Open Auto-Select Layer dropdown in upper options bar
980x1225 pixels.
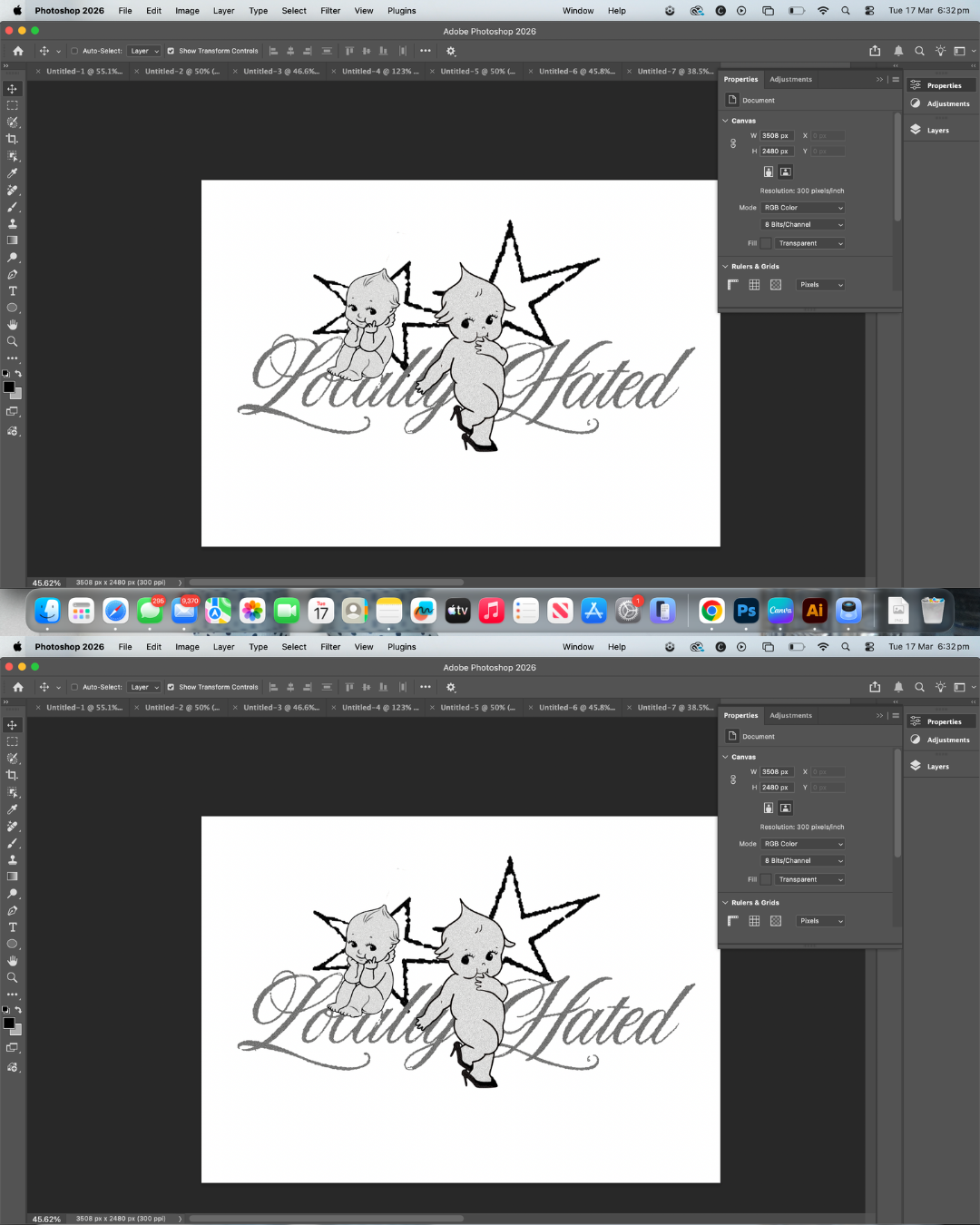tap(143, 51)
